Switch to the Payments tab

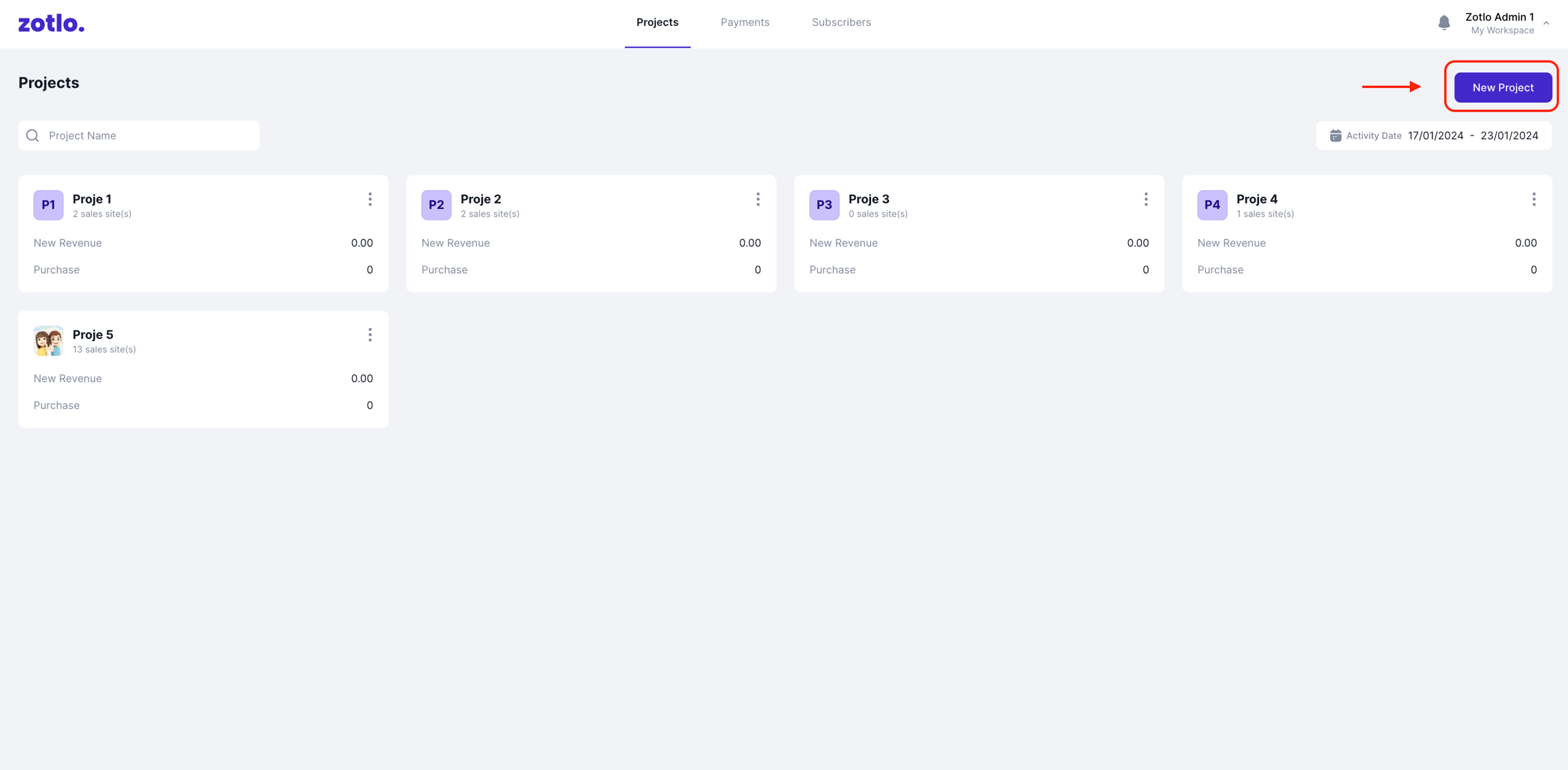click(745, 22)
